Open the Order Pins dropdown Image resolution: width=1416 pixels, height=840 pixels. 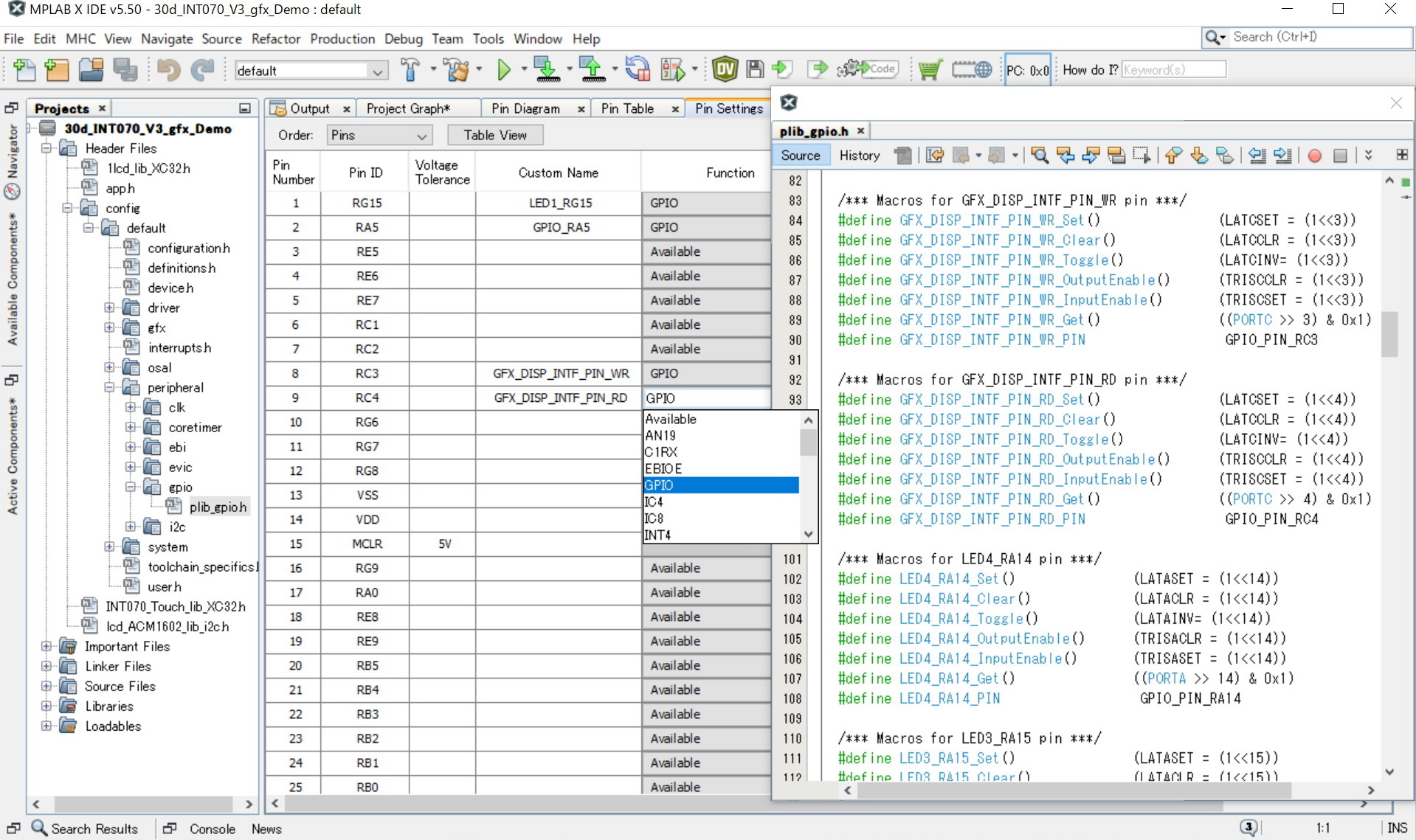(379, 136)
